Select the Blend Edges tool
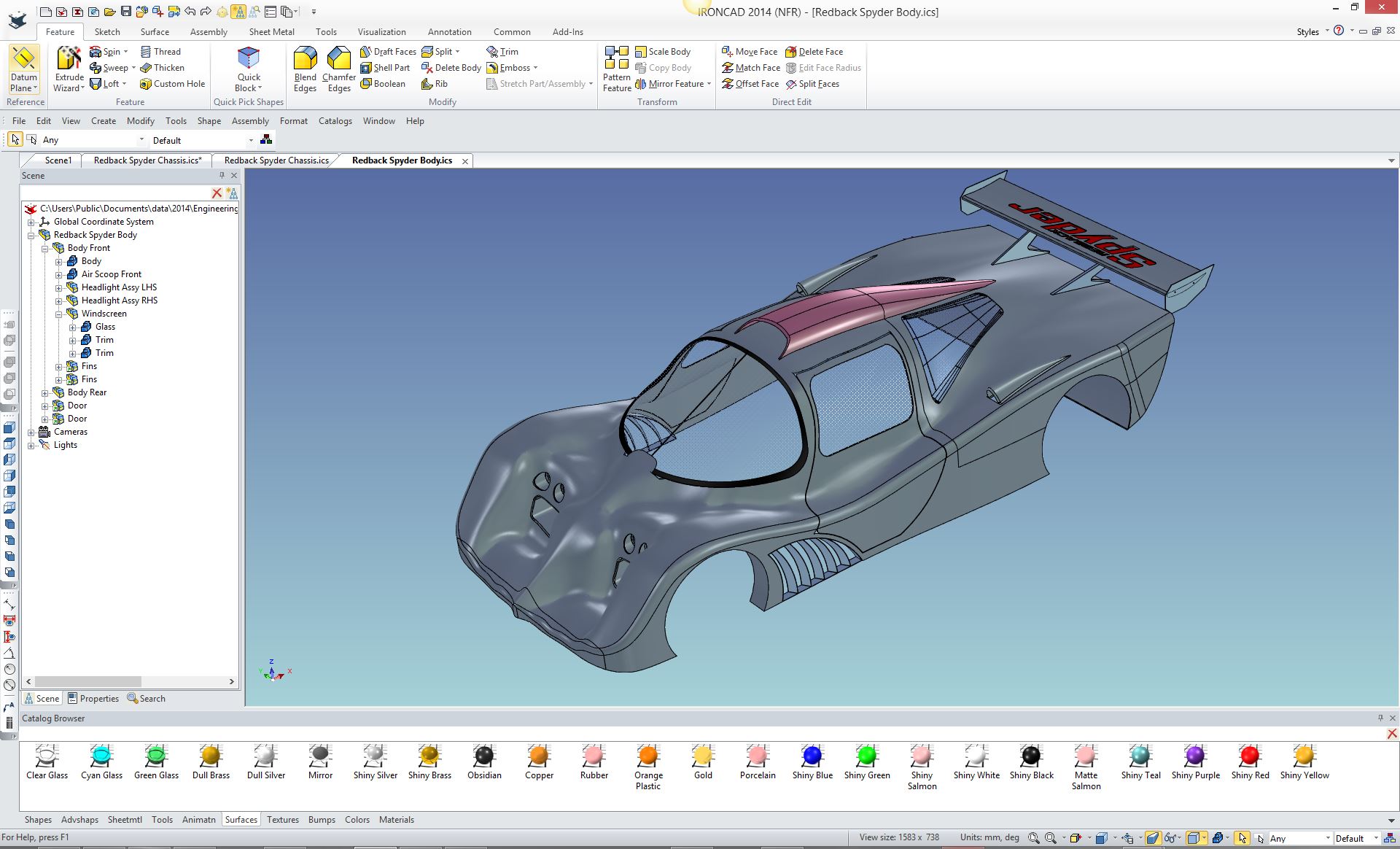1400x849 pixels. (x=305, y=69)
